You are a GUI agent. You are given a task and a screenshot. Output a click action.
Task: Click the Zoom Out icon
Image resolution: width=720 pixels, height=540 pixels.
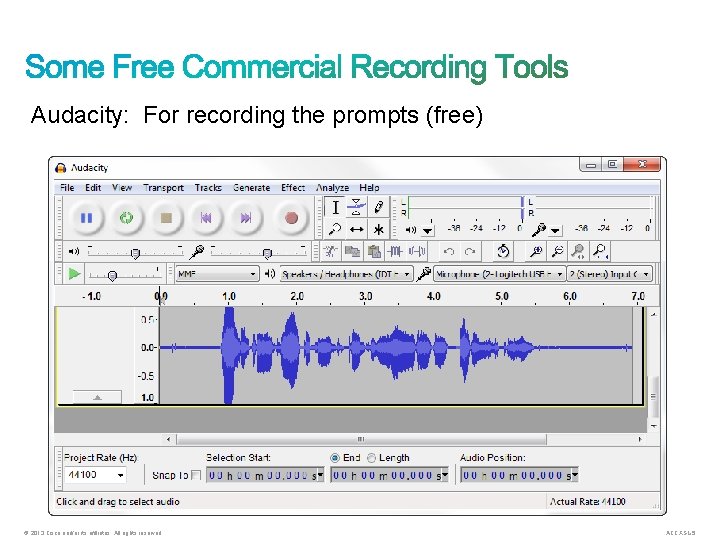557,251
